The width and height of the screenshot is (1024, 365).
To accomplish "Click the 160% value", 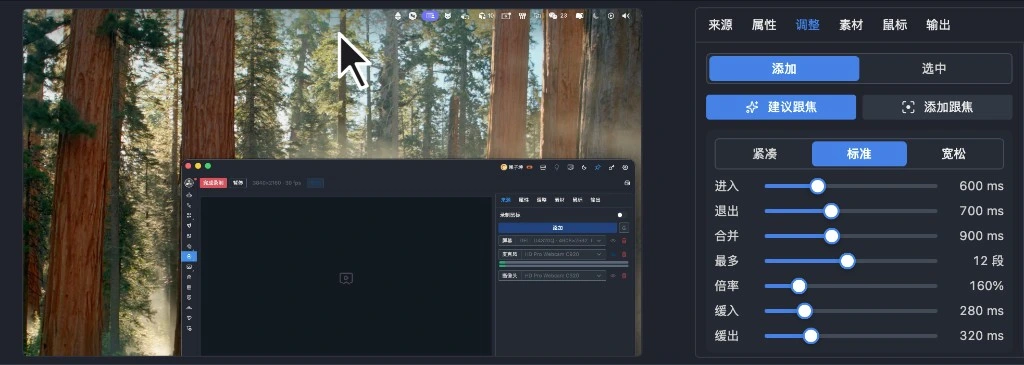I will click(987, 286).
